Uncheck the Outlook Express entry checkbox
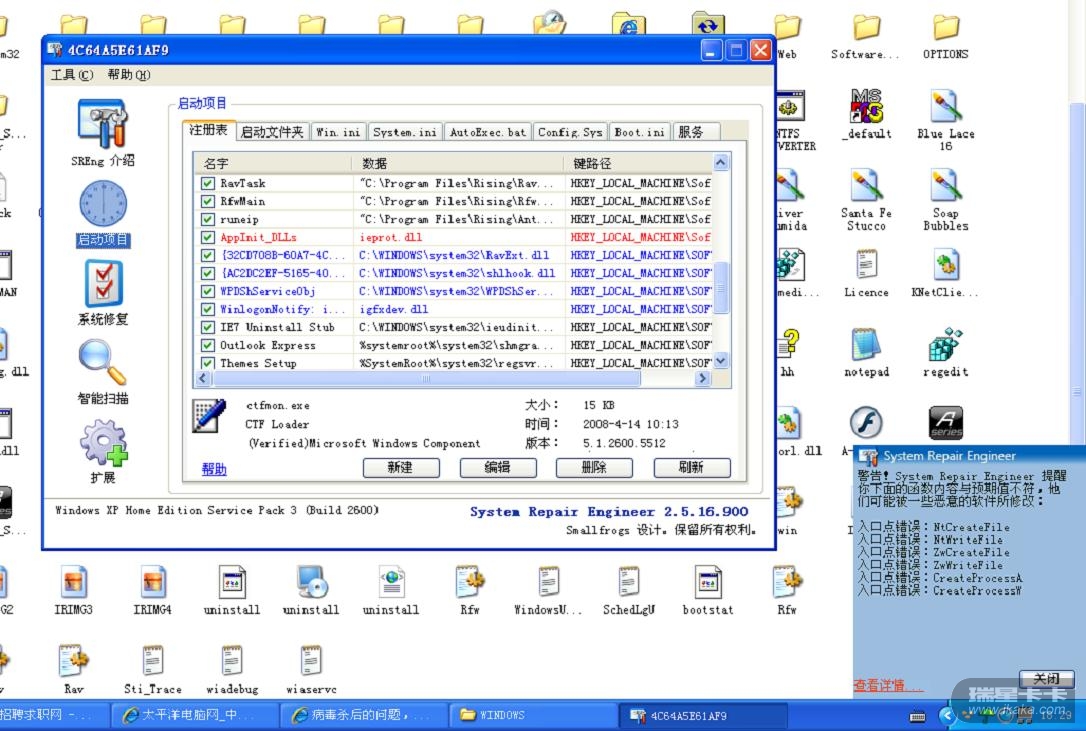Viewport: 1086px width, 731px height. click(207, 345)
